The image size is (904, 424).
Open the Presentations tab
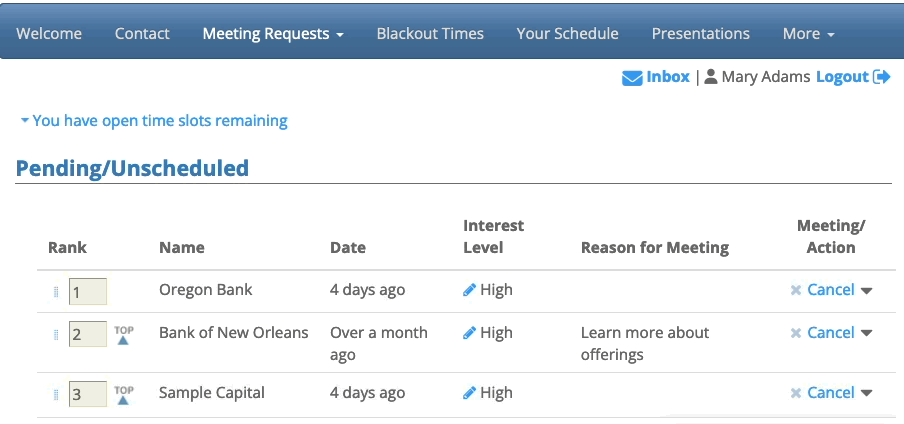tap(700, 34)
